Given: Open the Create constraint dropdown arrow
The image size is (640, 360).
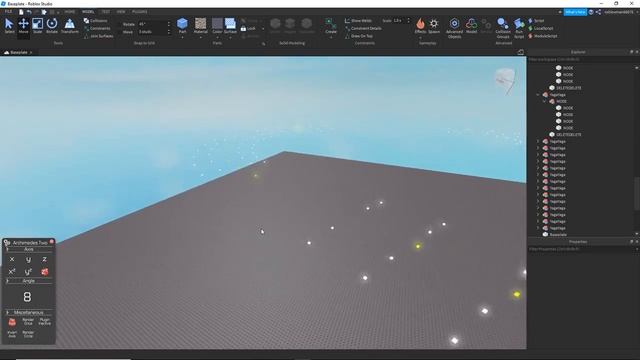Looking at the screenshot, I should click(331, 38).
